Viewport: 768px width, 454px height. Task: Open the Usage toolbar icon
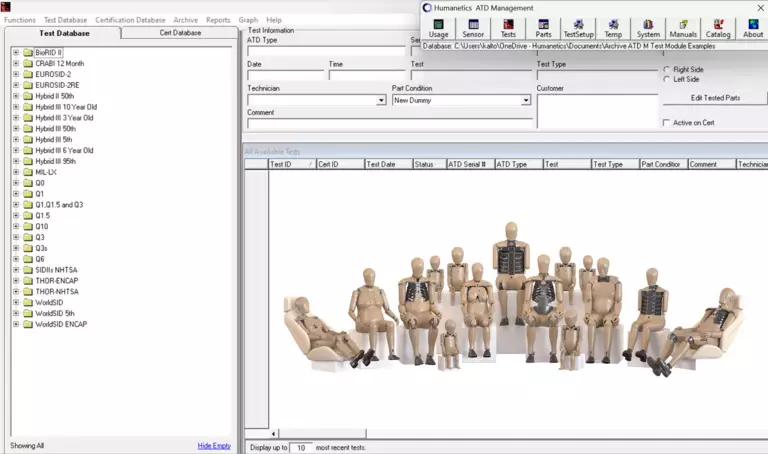coord(438,28)
